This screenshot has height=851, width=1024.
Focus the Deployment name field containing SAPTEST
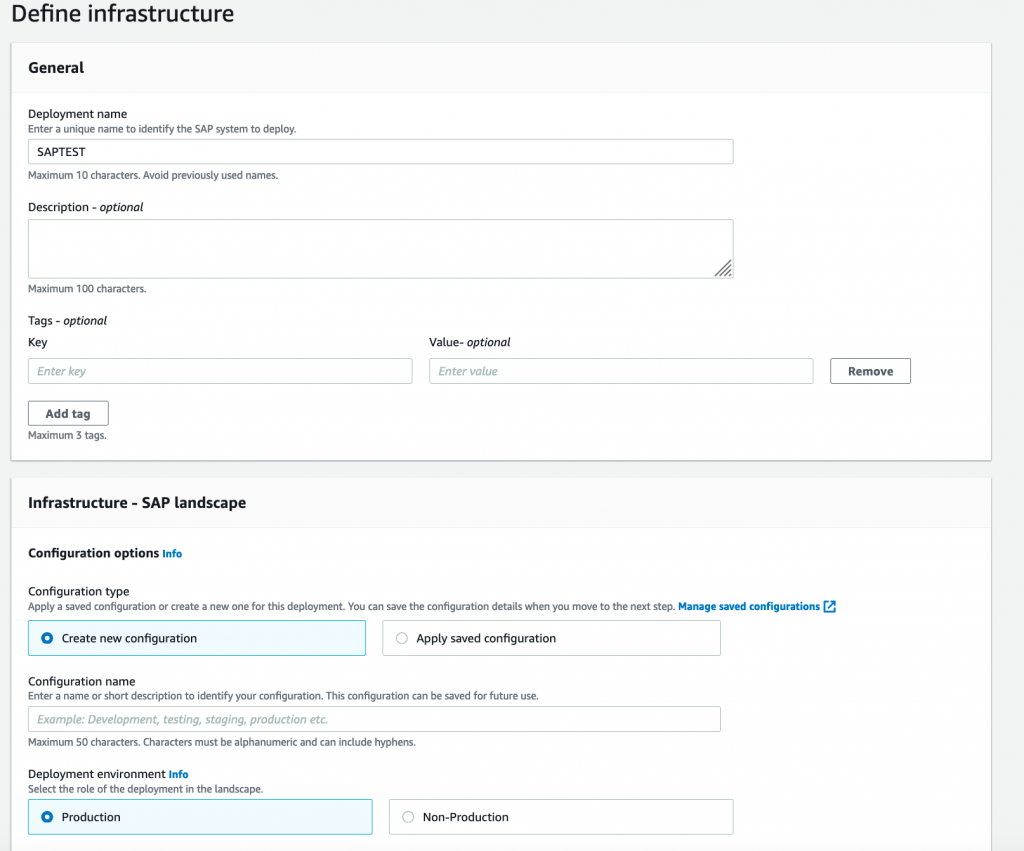(380, 151)
